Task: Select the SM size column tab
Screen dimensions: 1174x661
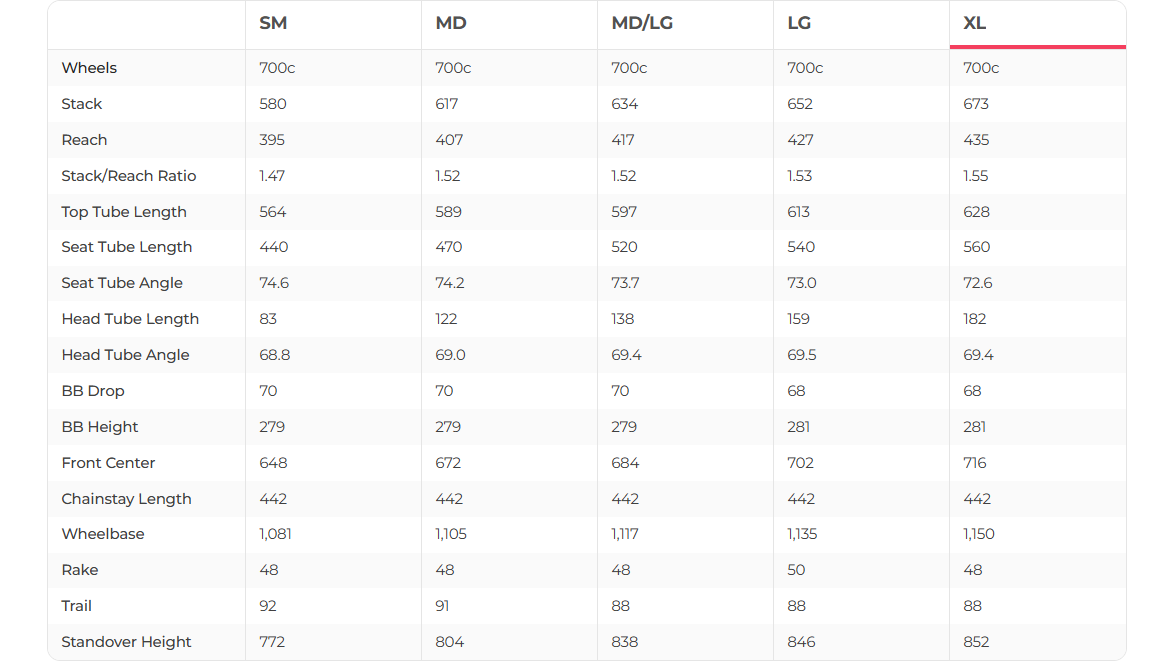Action: (x=273, y=24)
